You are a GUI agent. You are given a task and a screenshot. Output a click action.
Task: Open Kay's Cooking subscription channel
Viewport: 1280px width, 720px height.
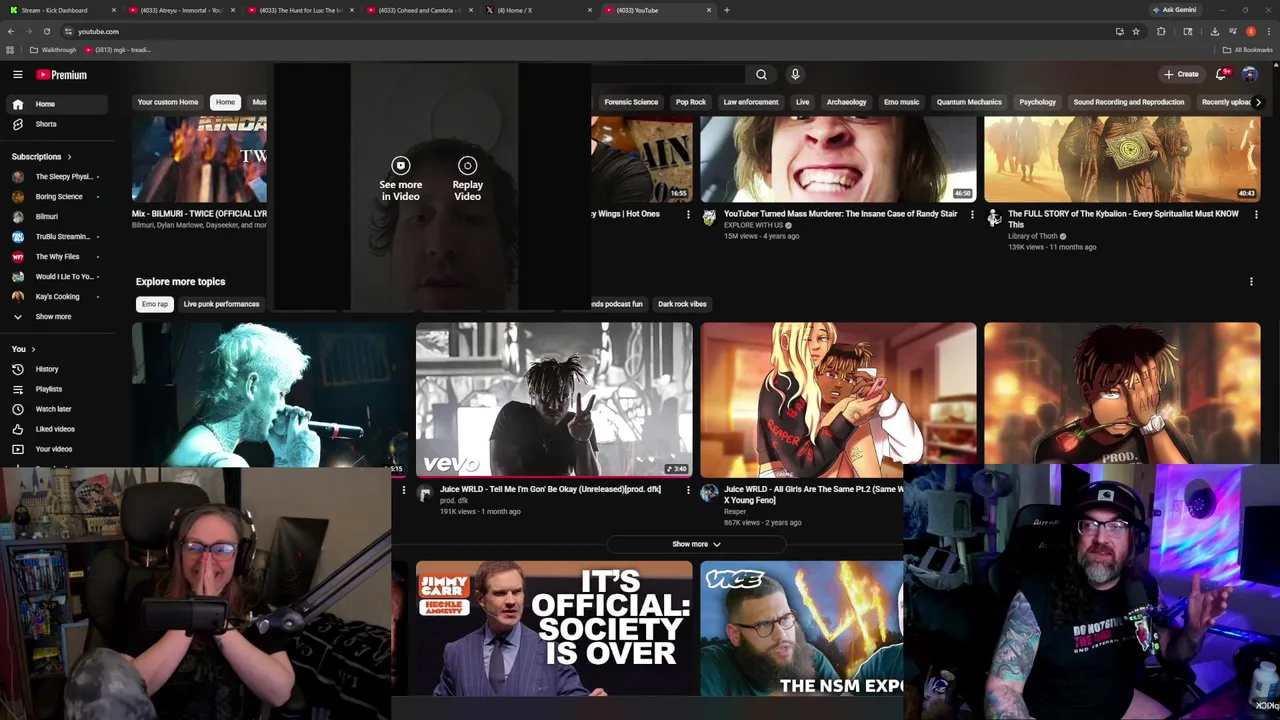[58, 297]
